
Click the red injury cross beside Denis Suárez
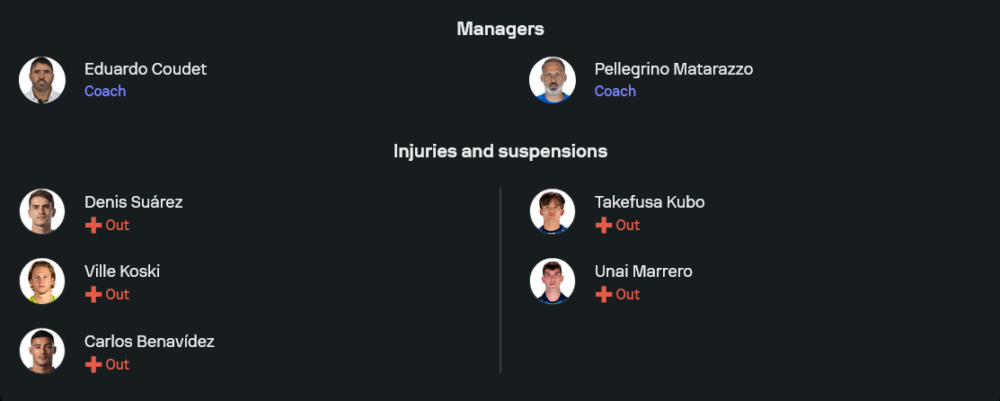tap(93, 225)
